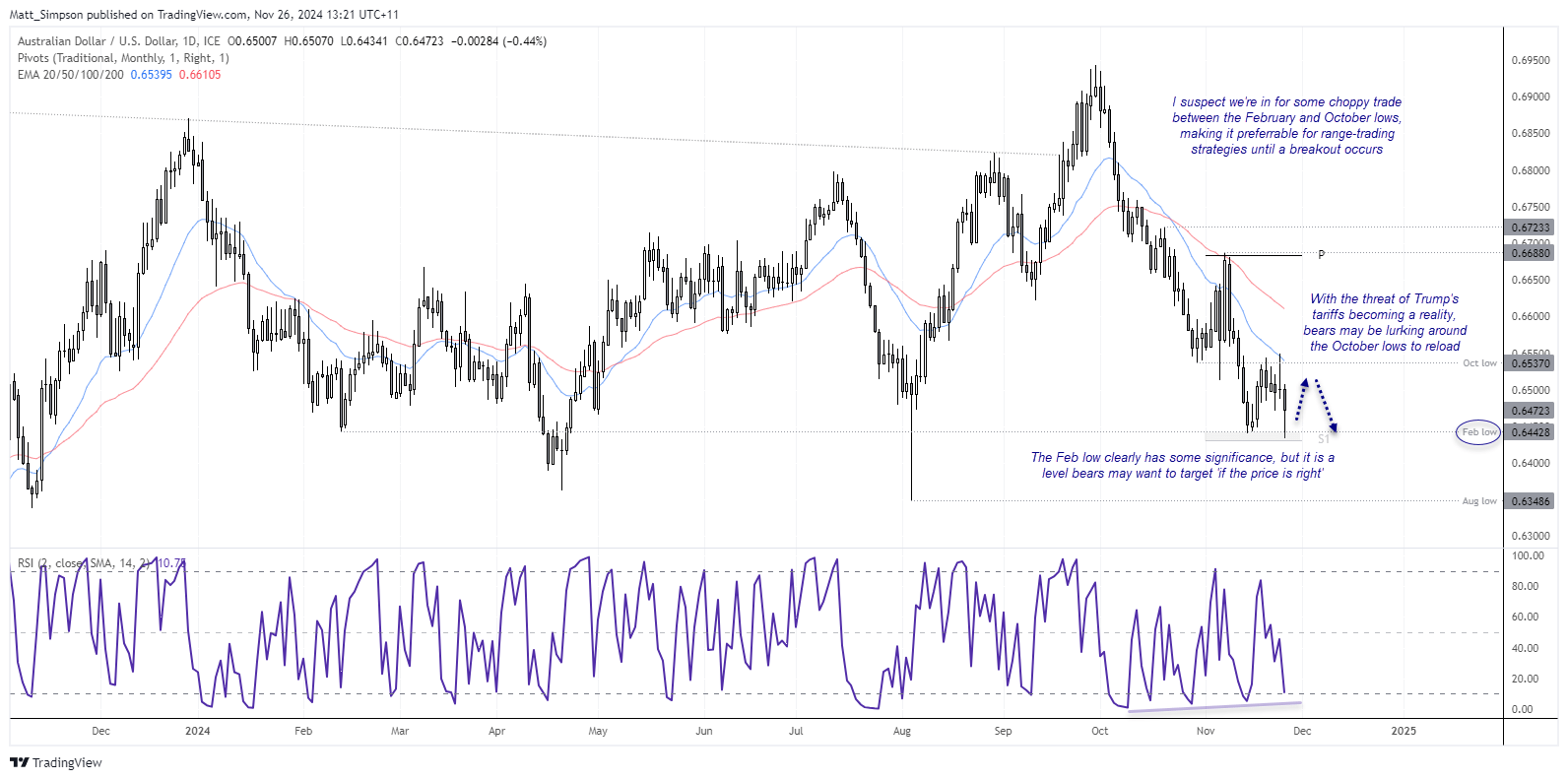Screen dimensions: 1568x780
Task: Click the Oct low line label
Action: click(1479, 363)
